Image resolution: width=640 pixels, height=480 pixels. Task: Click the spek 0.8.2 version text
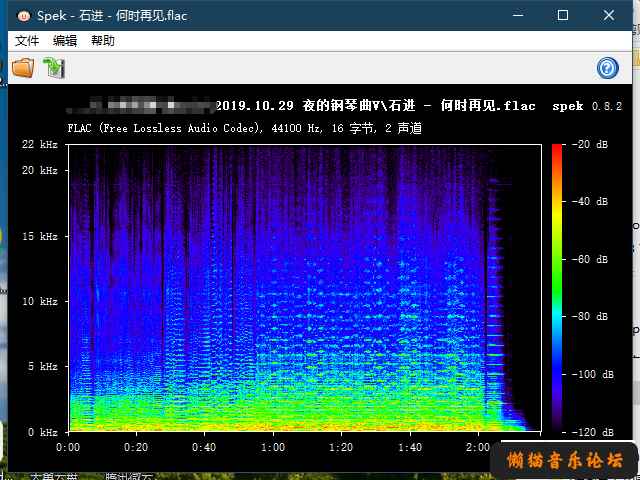point(587,106)
